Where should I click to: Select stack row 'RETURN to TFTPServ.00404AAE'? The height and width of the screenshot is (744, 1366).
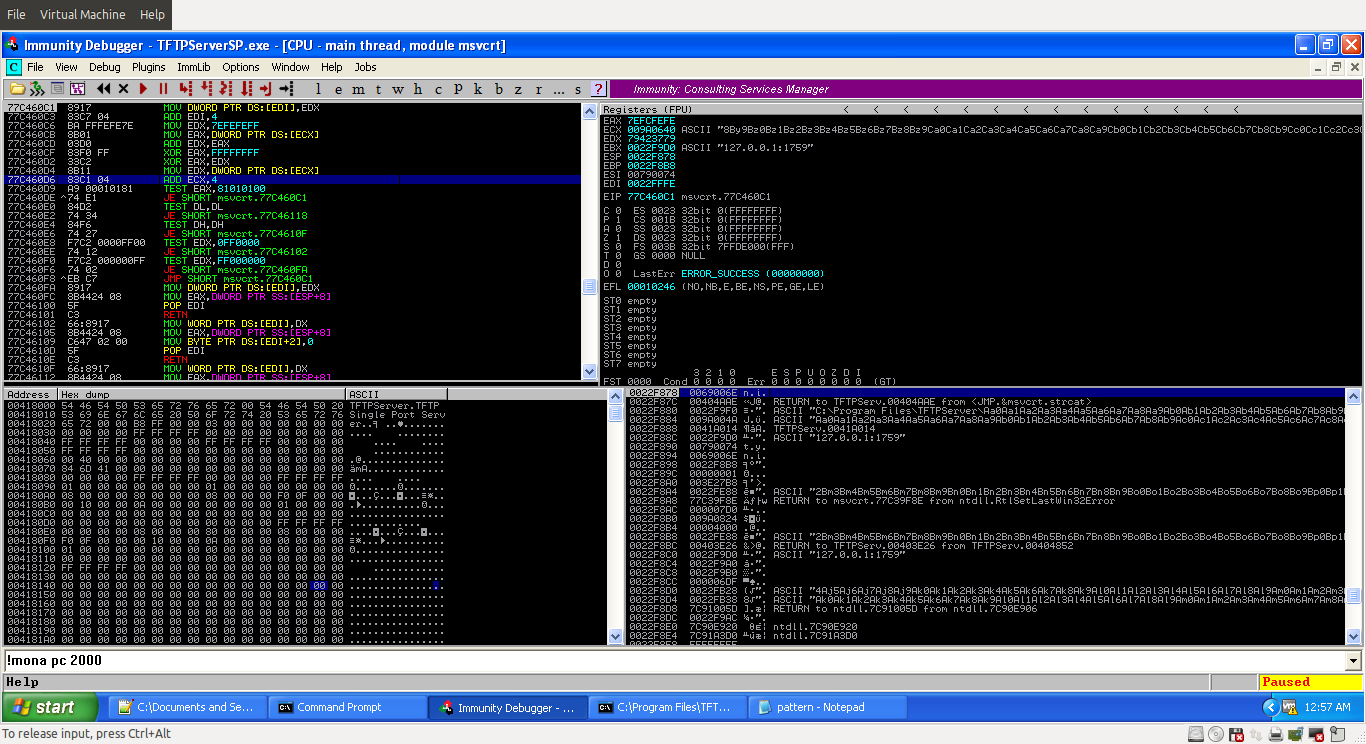986,402
